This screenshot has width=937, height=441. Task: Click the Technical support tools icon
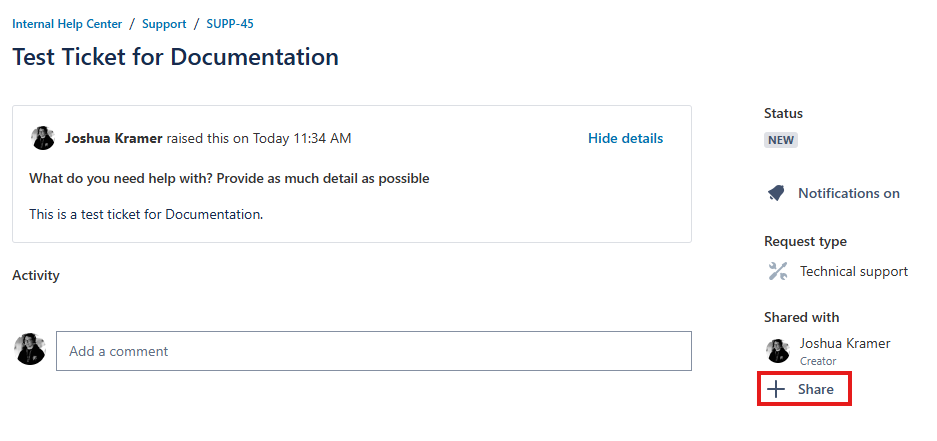[x=778, y=271]
